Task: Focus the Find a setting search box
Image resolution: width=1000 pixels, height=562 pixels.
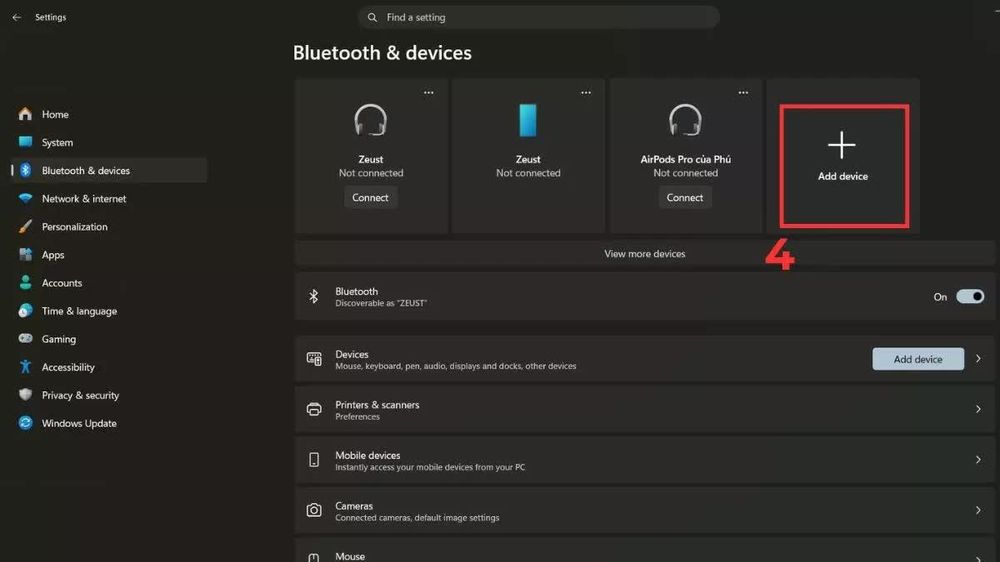Action: point(538,17)
